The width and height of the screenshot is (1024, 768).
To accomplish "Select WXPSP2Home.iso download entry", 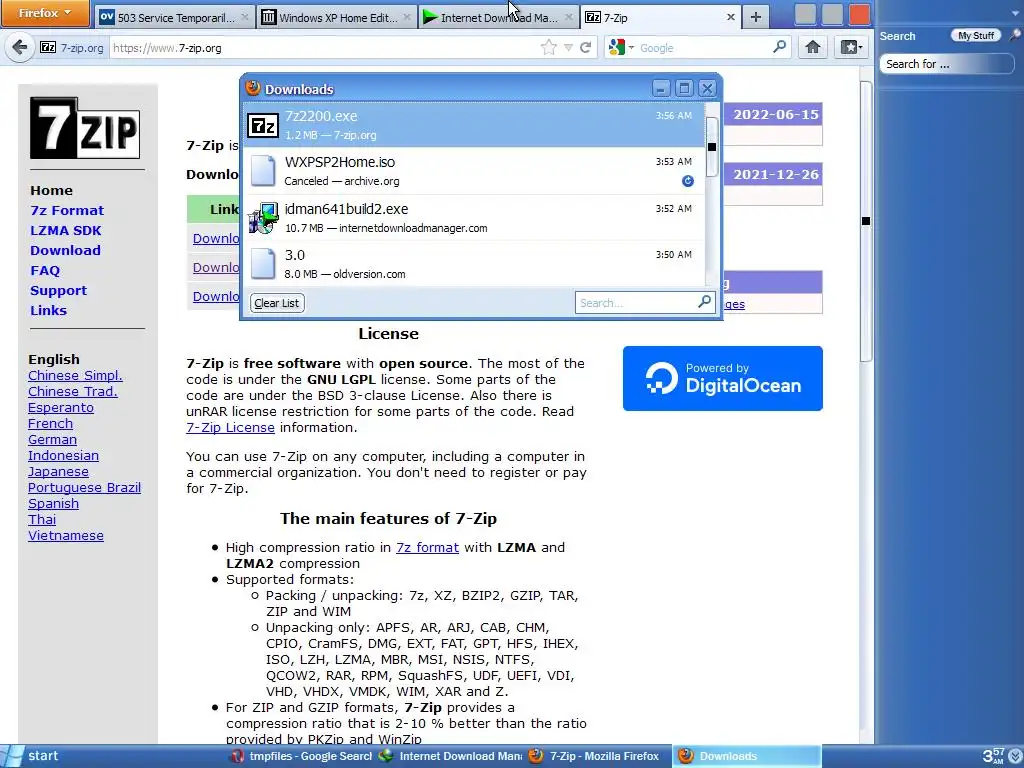I will [475, 171].
